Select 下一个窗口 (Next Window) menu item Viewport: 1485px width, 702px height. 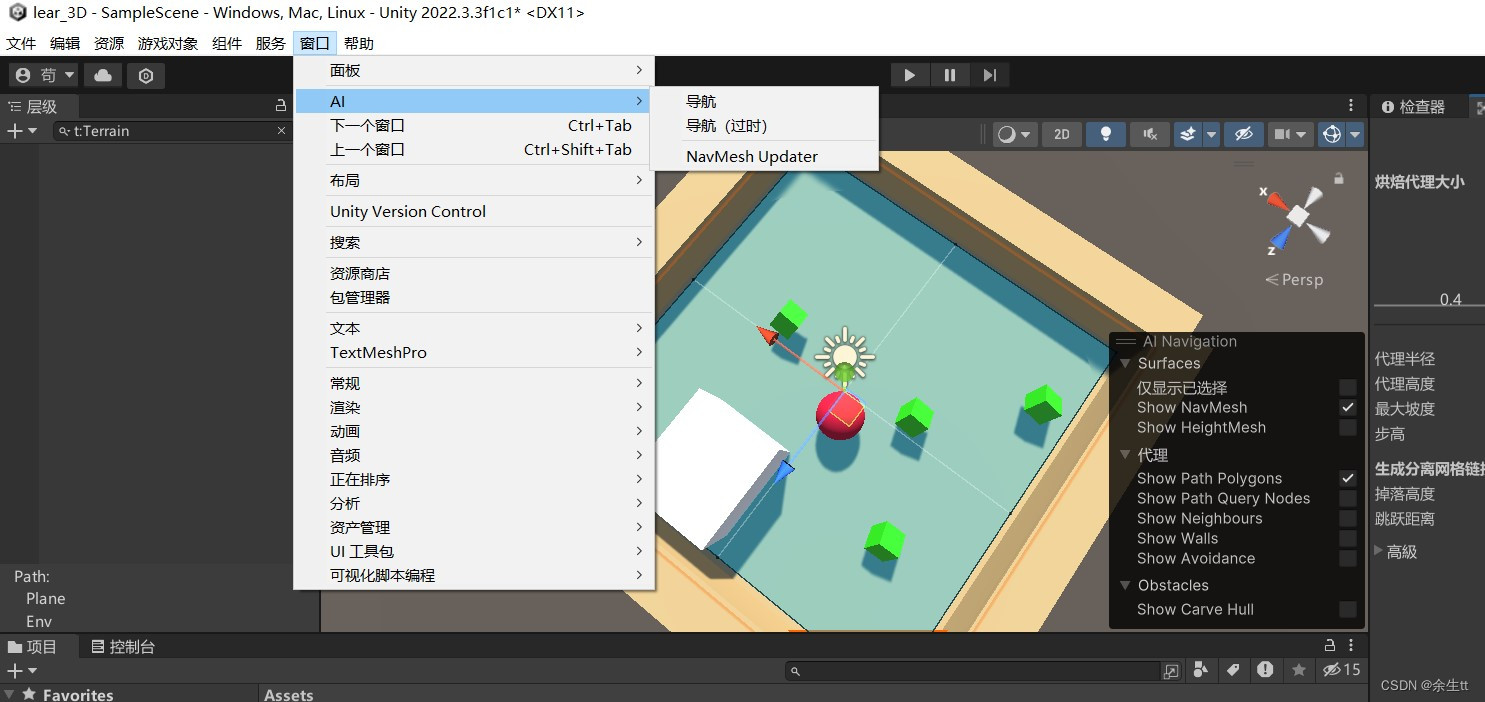click(474, 125)
